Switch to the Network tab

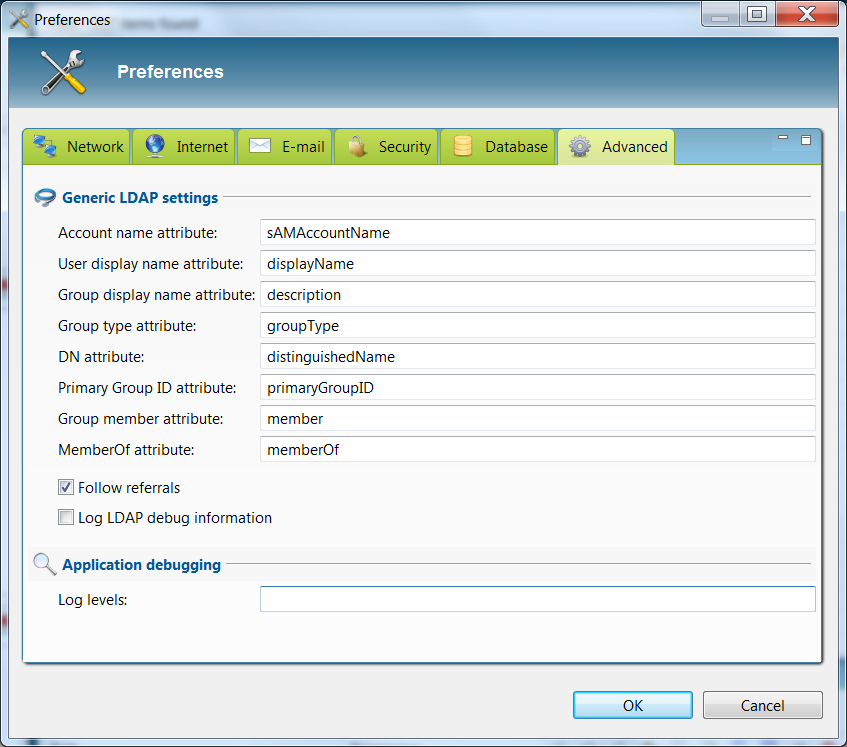[x=77, y=146]
